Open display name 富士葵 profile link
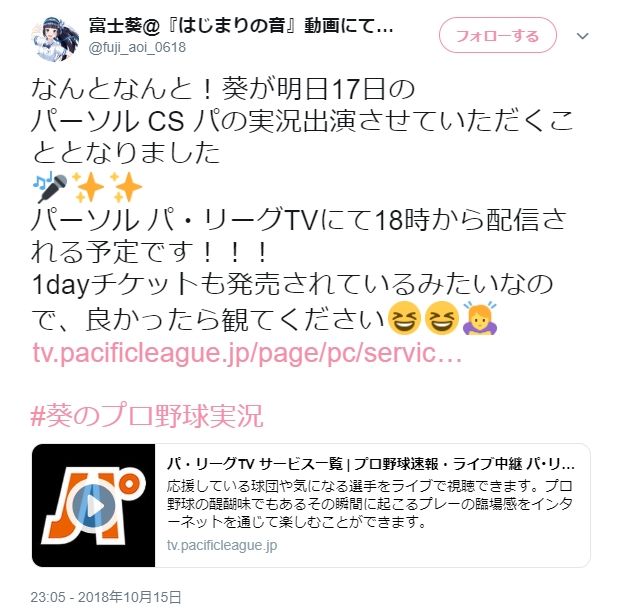This screenshot has height=610, width=618. [240, 26]
